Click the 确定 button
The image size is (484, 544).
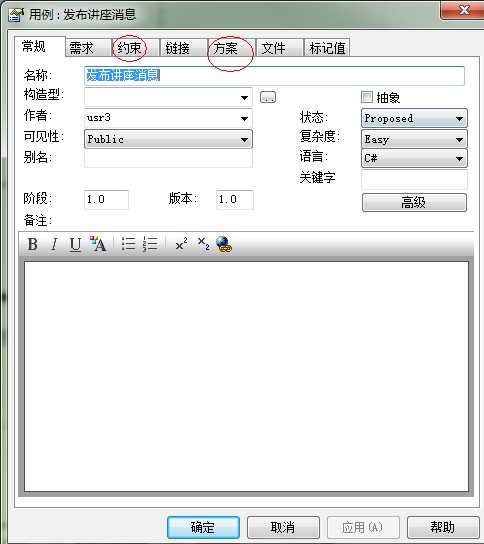click(203, 527)
